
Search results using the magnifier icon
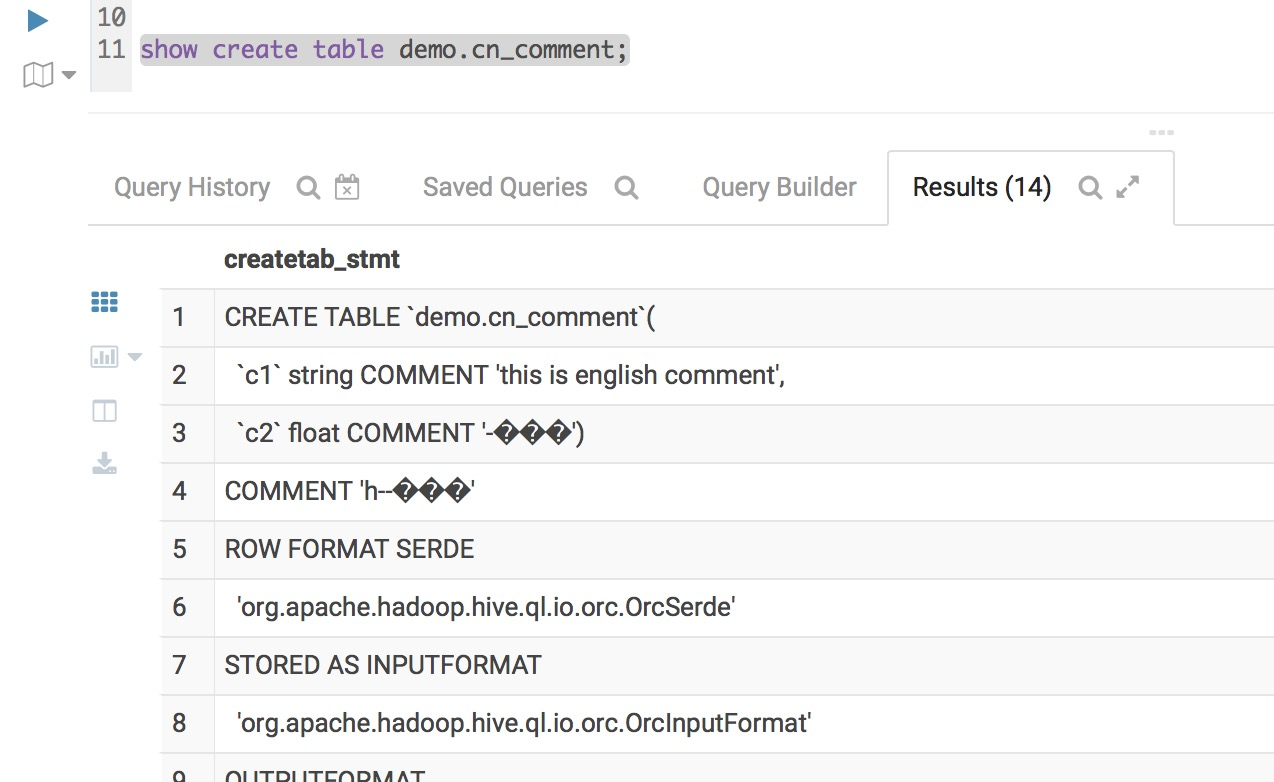[x=1090, y=187]
